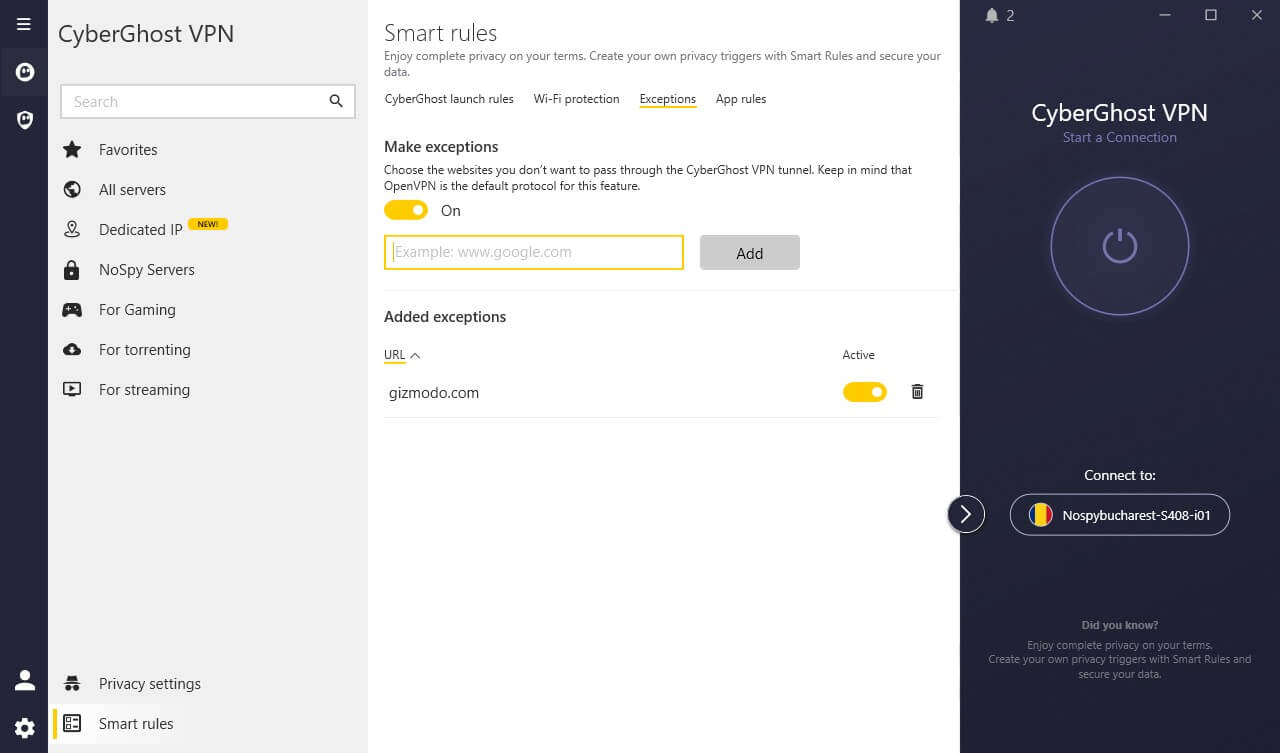This screenshot has width=1280, height=753.
Task: Turn off the Make exceptions toggle
Action: tap(406, 210)
